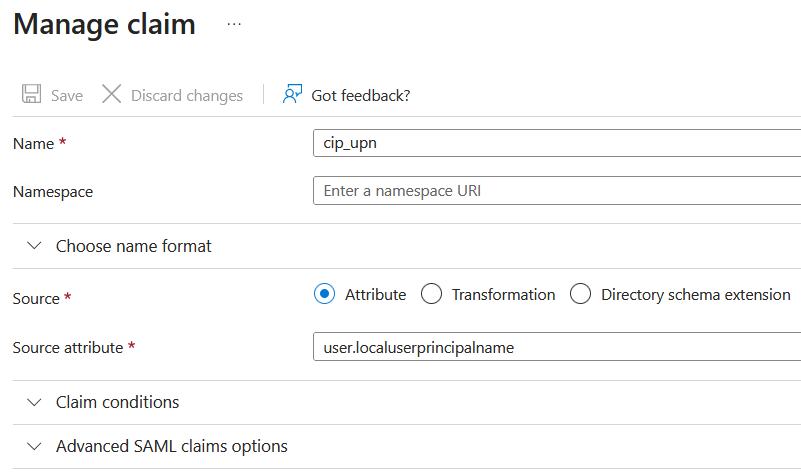Select the Attribute source radio button
The image size is (801, 476).
tap(324, 294)
